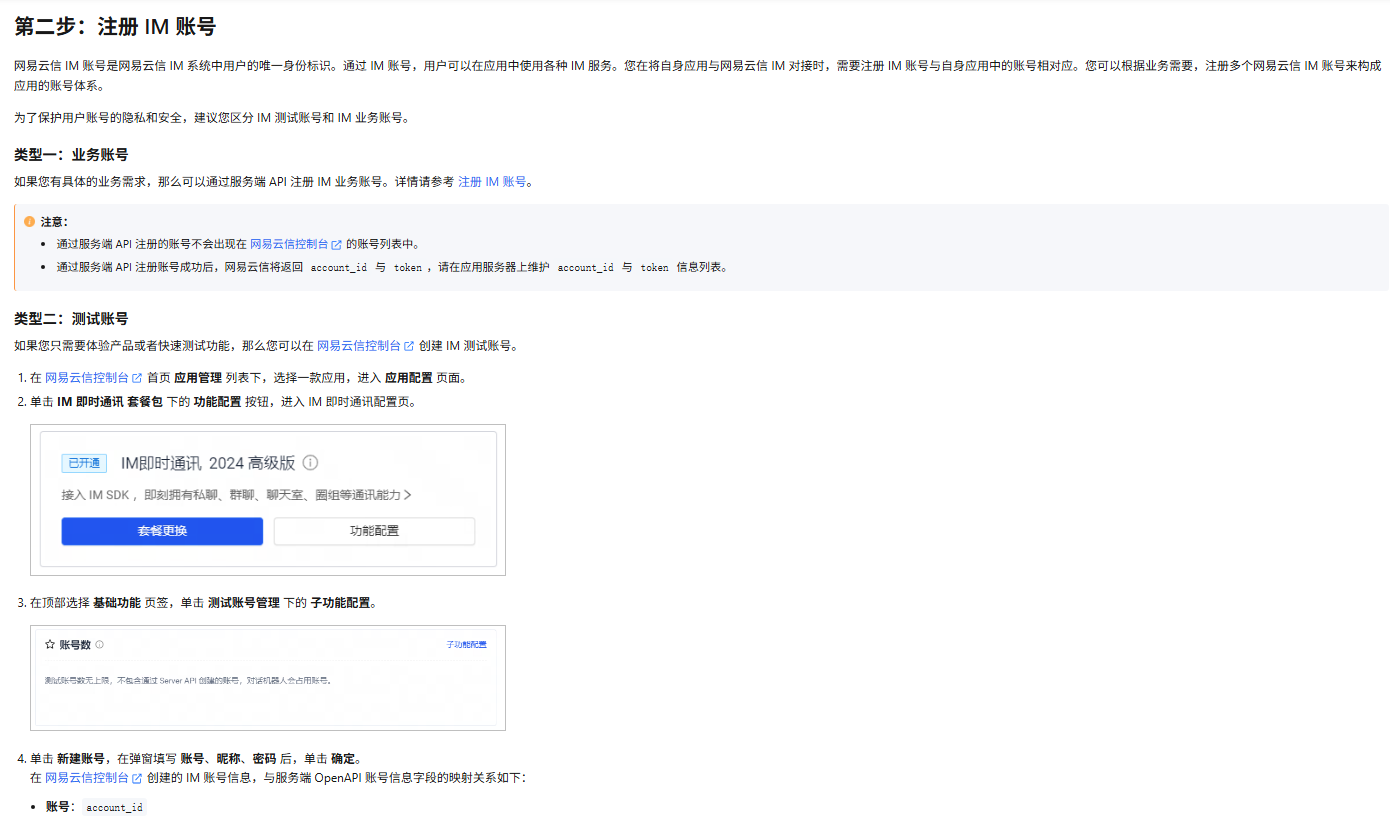The width and height of the screenshot is (1390, 816).
Task: Click info icon beside IM即时通讯 2024 高级版
Action: point(310,463)
